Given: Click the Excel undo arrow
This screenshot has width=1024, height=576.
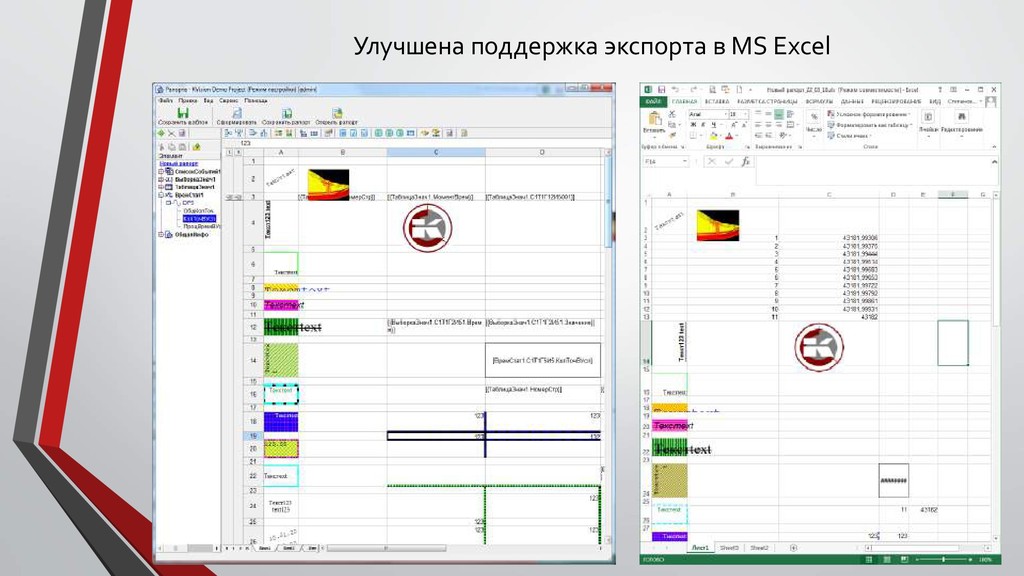Looking at the screenshot, I should [676, 89].
